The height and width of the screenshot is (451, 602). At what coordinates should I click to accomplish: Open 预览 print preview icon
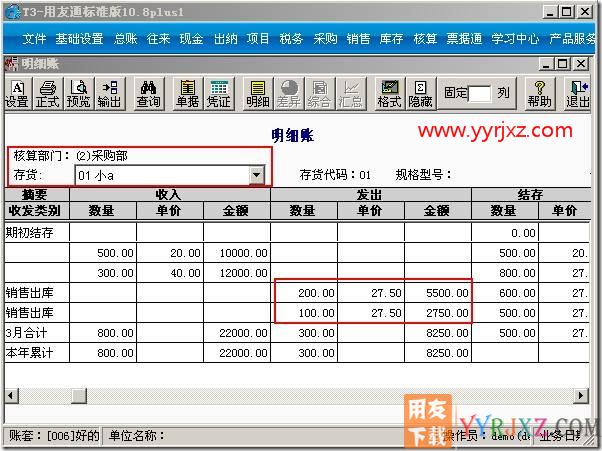coord(79,94)
